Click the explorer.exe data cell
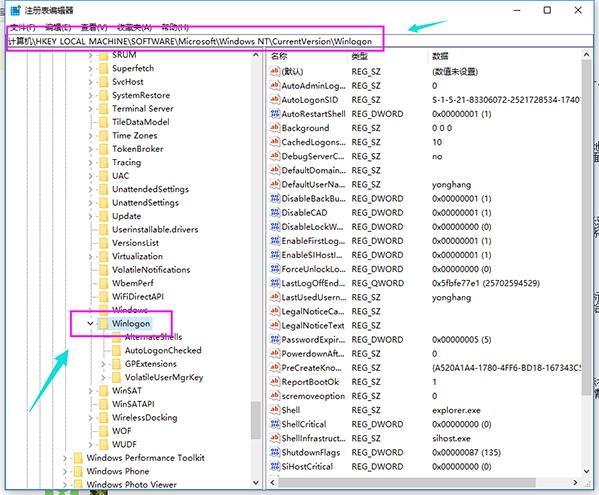 pos(456,410)
